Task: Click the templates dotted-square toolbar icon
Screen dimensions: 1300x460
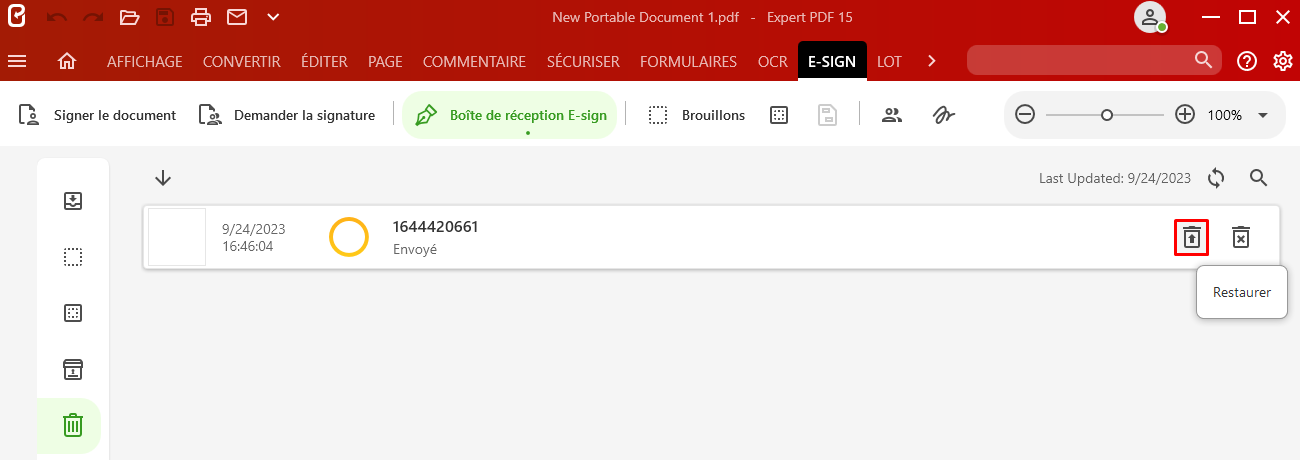Action: (779, 115)
